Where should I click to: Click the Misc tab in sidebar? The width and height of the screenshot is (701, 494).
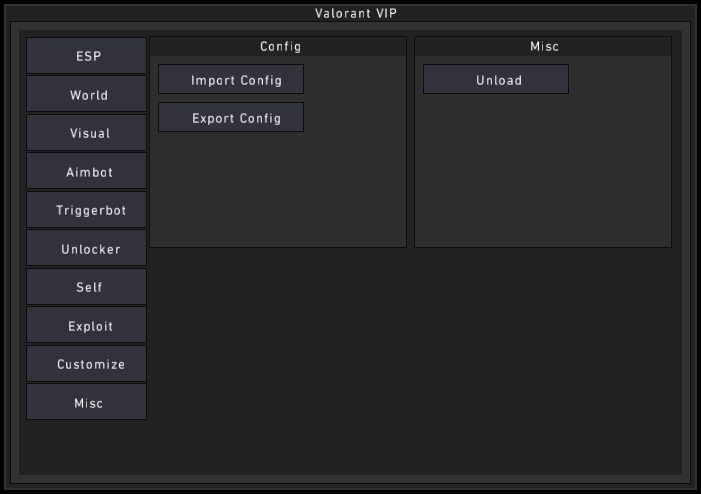click(87, 403)
